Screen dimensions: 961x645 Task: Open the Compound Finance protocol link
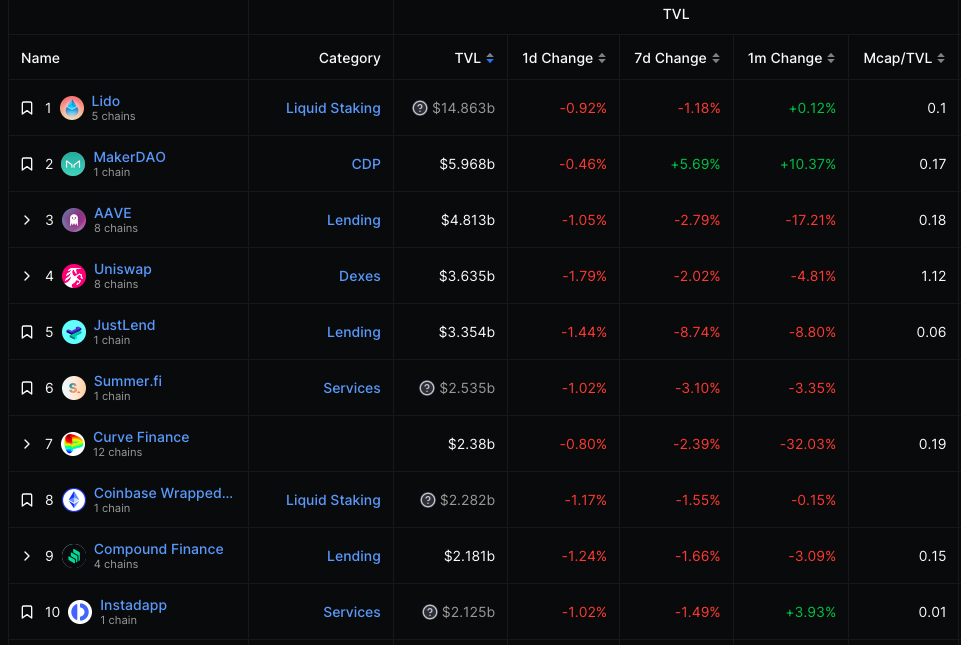click(x=159, y=549)
